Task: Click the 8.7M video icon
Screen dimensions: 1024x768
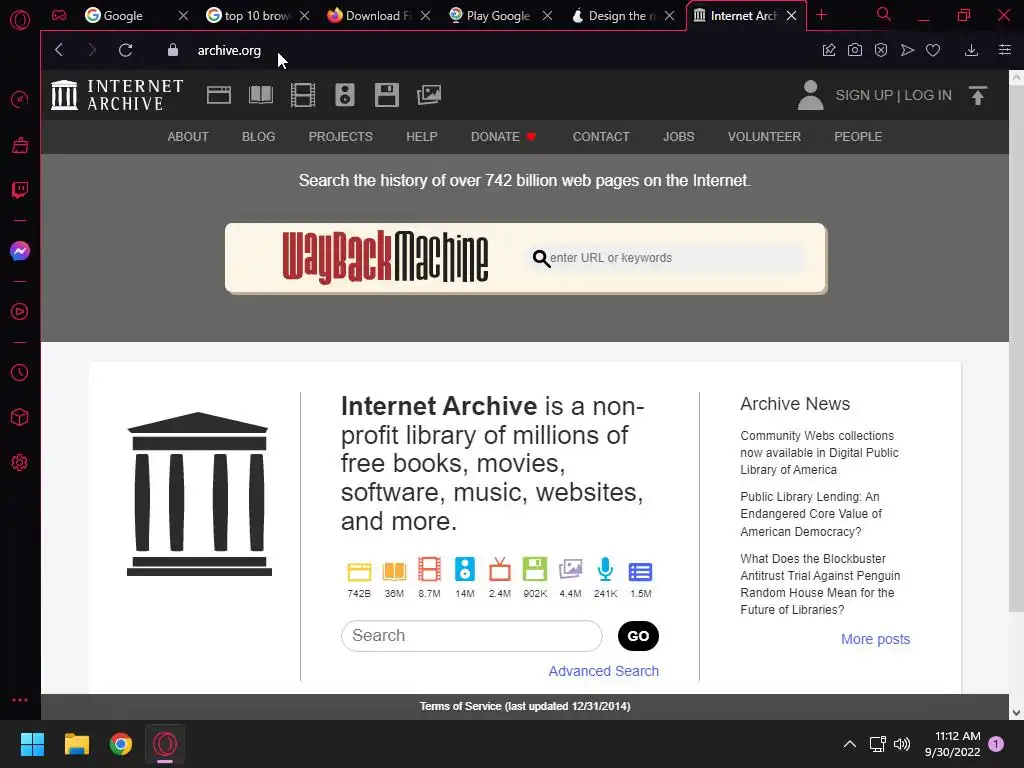Action: click(429, 569)
